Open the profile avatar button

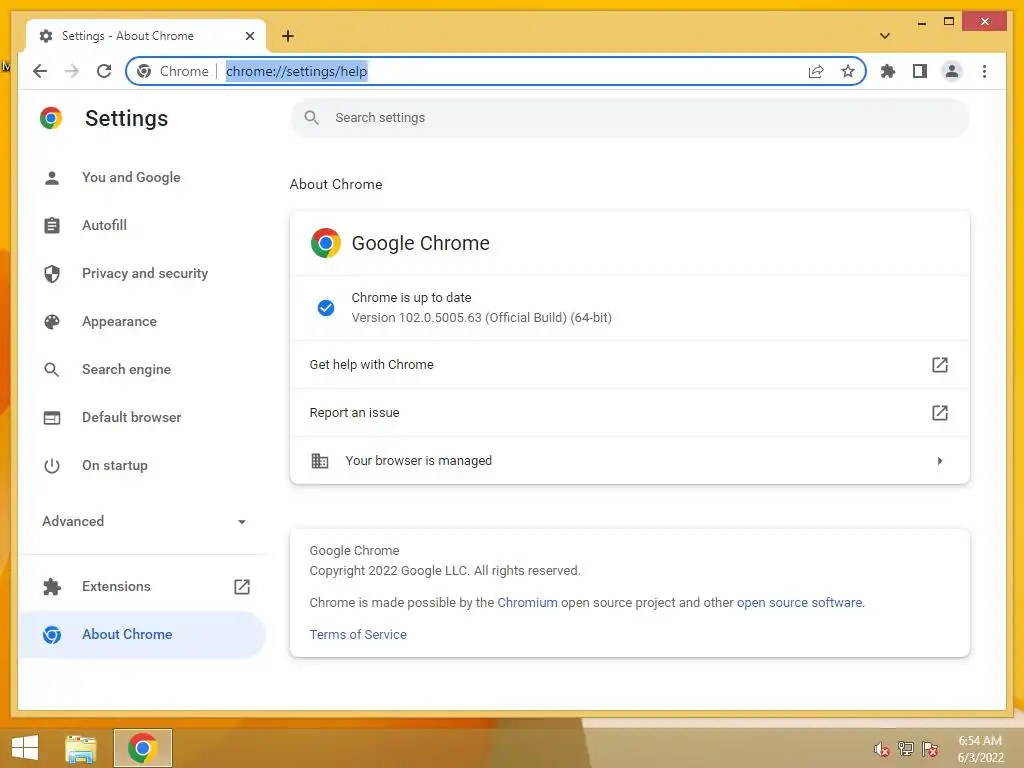click(952, 71)
